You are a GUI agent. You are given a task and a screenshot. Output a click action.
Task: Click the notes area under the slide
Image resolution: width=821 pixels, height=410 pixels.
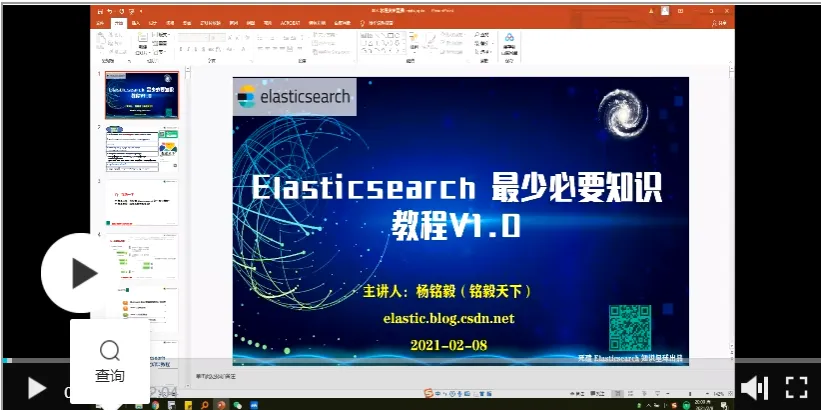[461, 376]
